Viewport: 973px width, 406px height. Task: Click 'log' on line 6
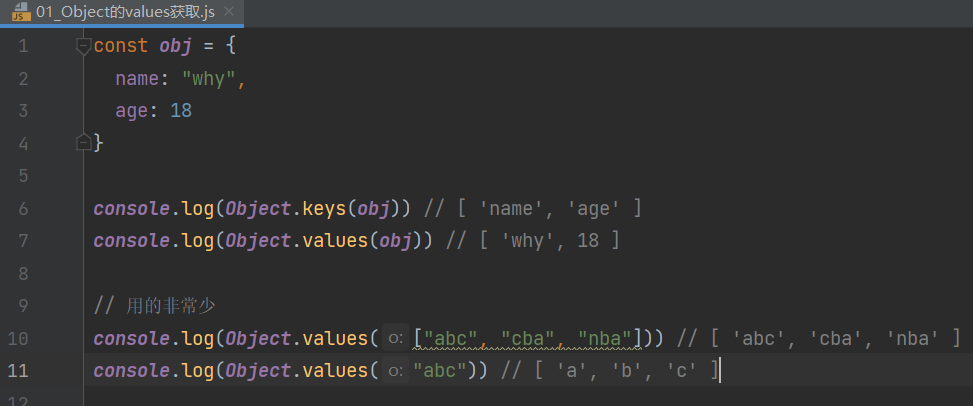pyautogui.click(x=198, y=209)
